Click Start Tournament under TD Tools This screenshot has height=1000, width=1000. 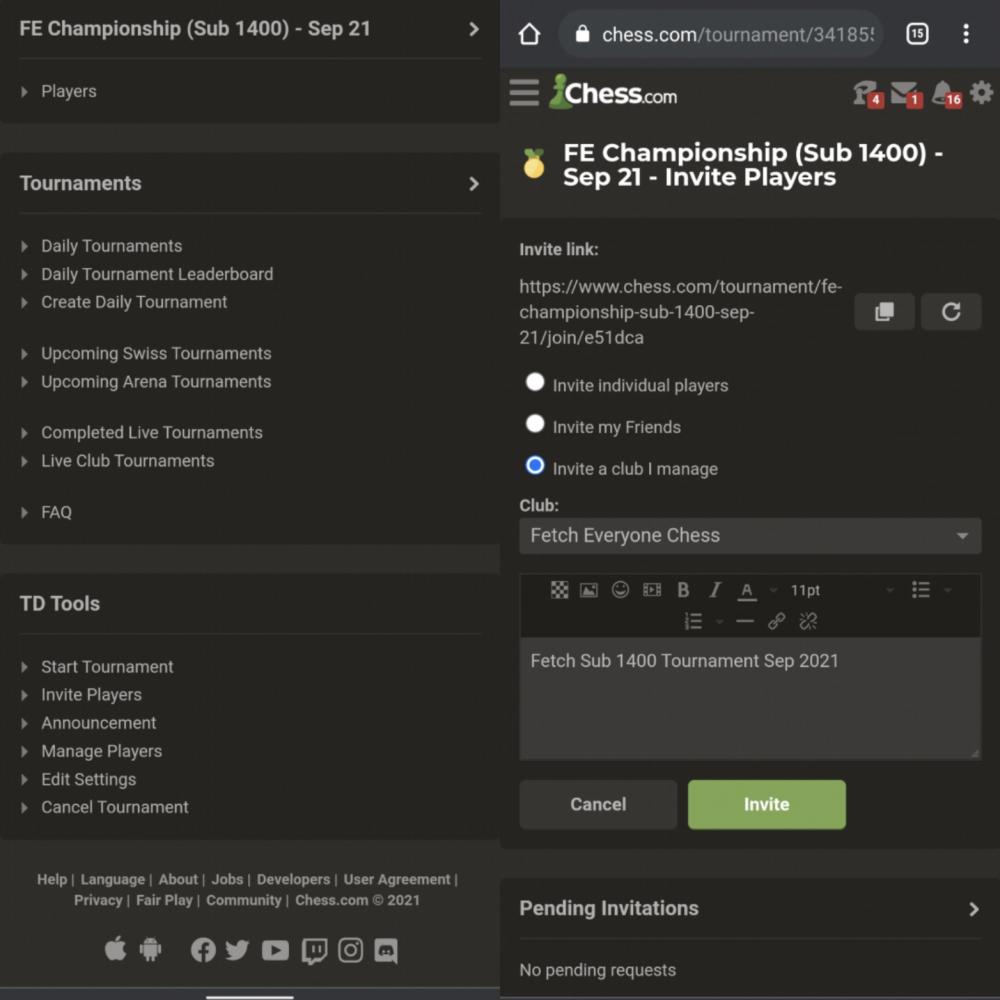pos(107,667)
